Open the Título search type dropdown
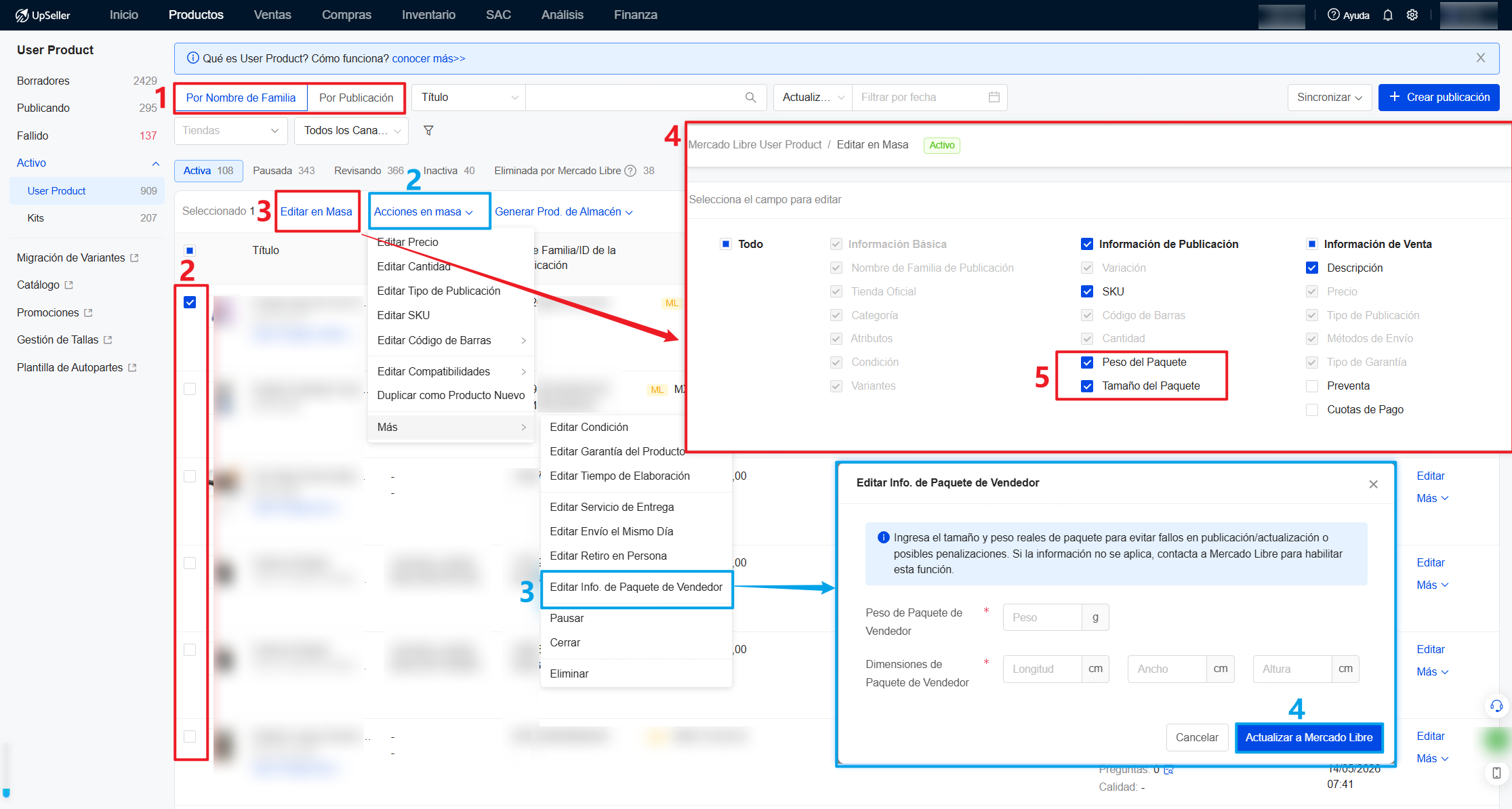The width and height of the screenshot is (1512, 809). (468, 98)
